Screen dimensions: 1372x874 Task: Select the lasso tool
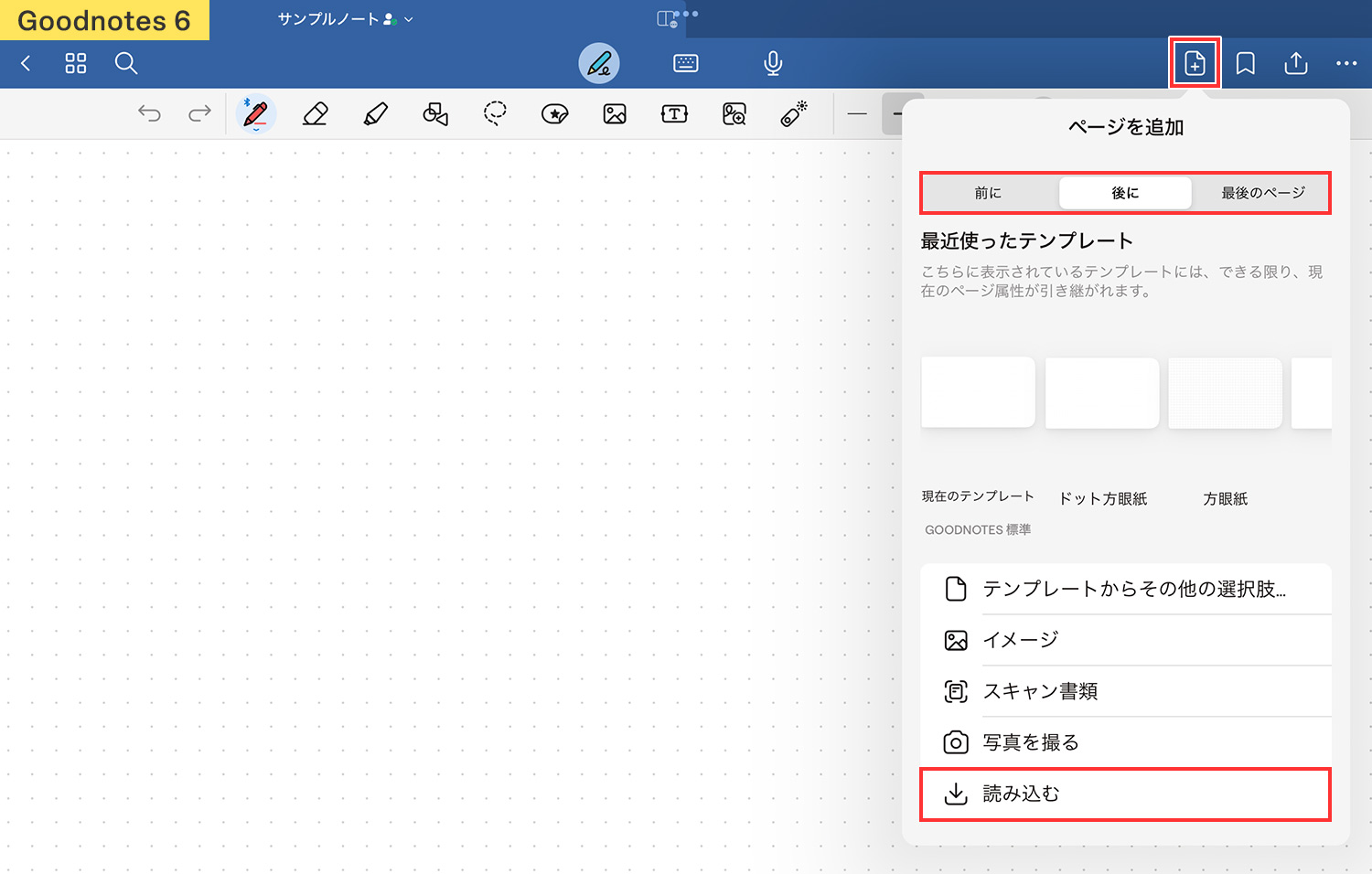pos(495,113)
